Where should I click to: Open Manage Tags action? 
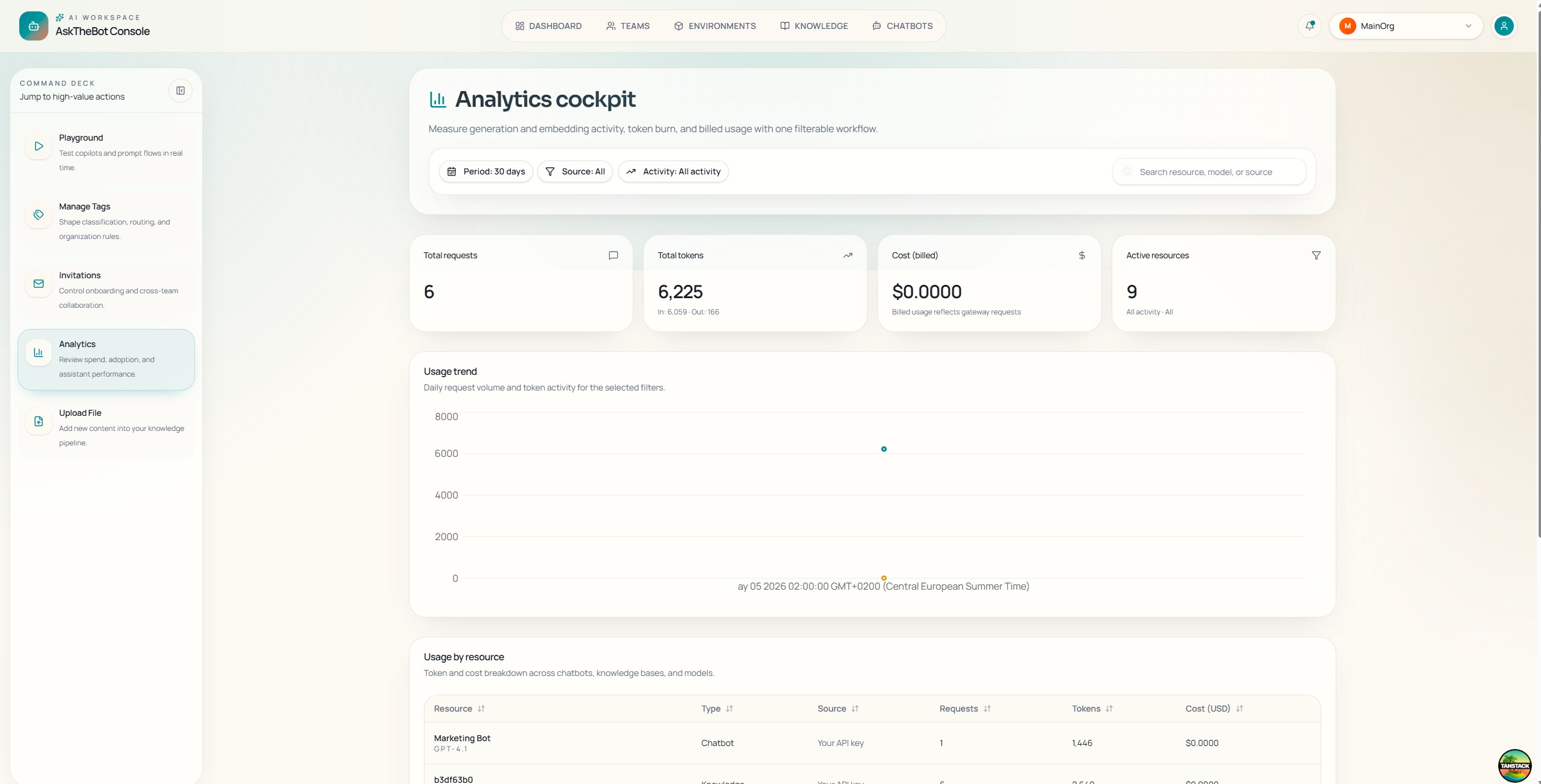tap(106, 221)
